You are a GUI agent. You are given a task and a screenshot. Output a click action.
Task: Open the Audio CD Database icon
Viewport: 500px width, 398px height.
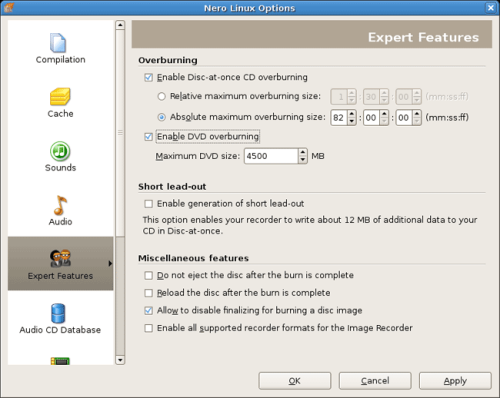coord(58,313)
